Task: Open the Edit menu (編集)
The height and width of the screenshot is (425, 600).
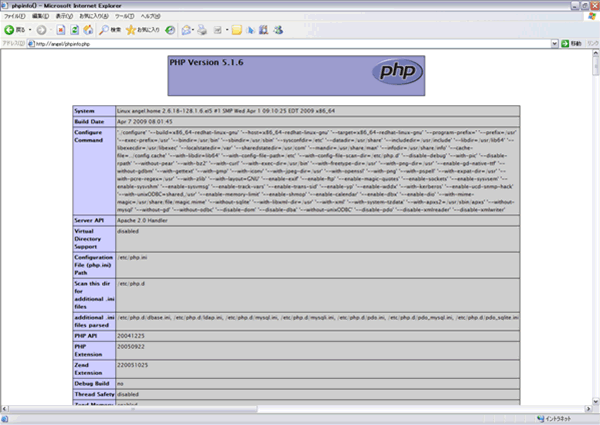Action: (40, 16)
